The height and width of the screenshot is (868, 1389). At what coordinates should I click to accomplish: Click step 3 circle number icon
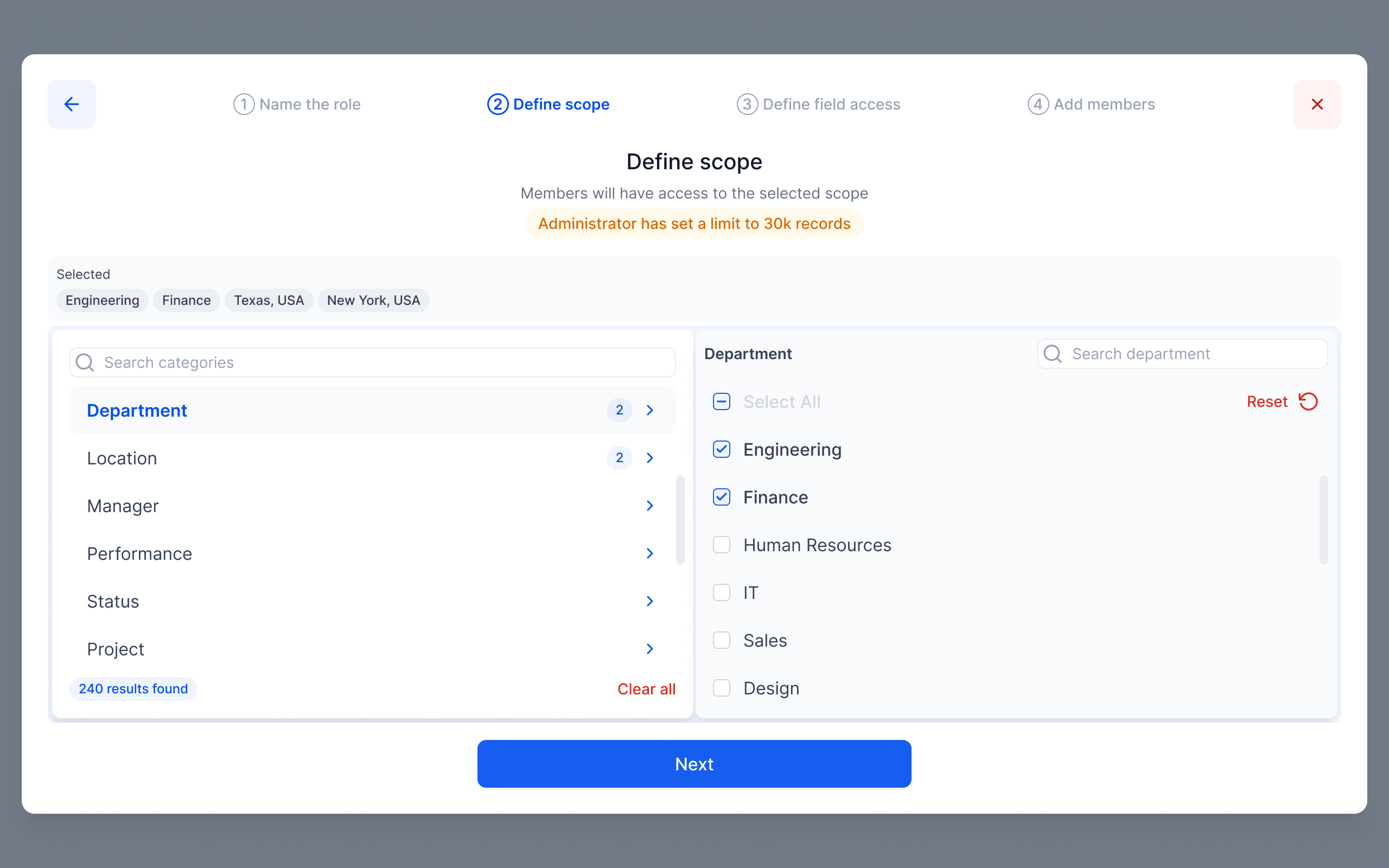pyautogui.click(x=747, y=104)
